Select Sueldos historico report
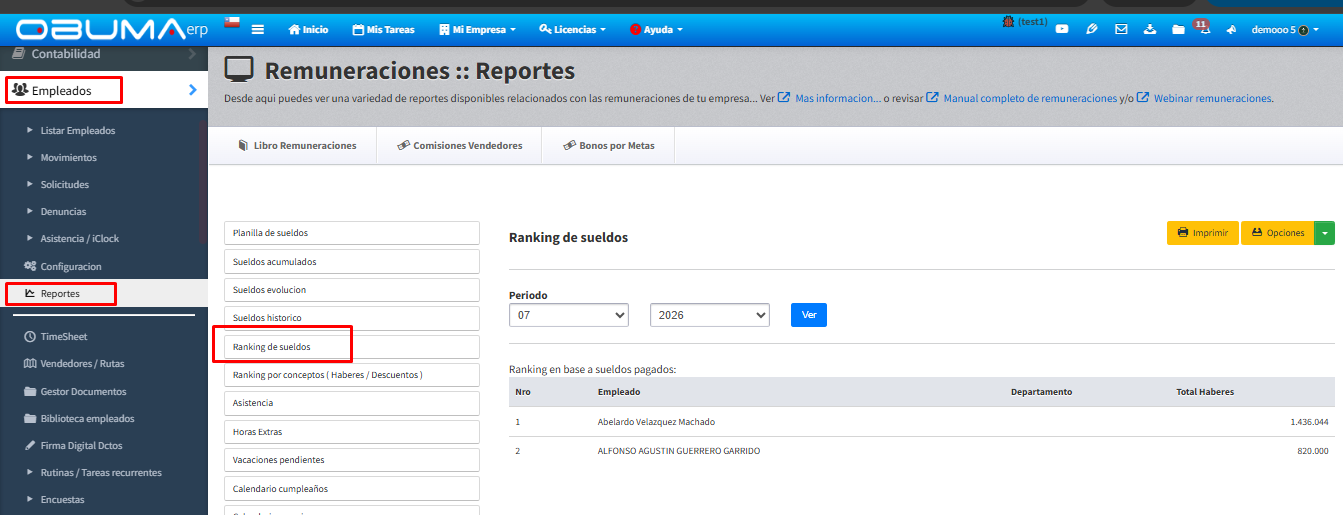Screen dimensions: 1343x515 [x=352, y=318]
